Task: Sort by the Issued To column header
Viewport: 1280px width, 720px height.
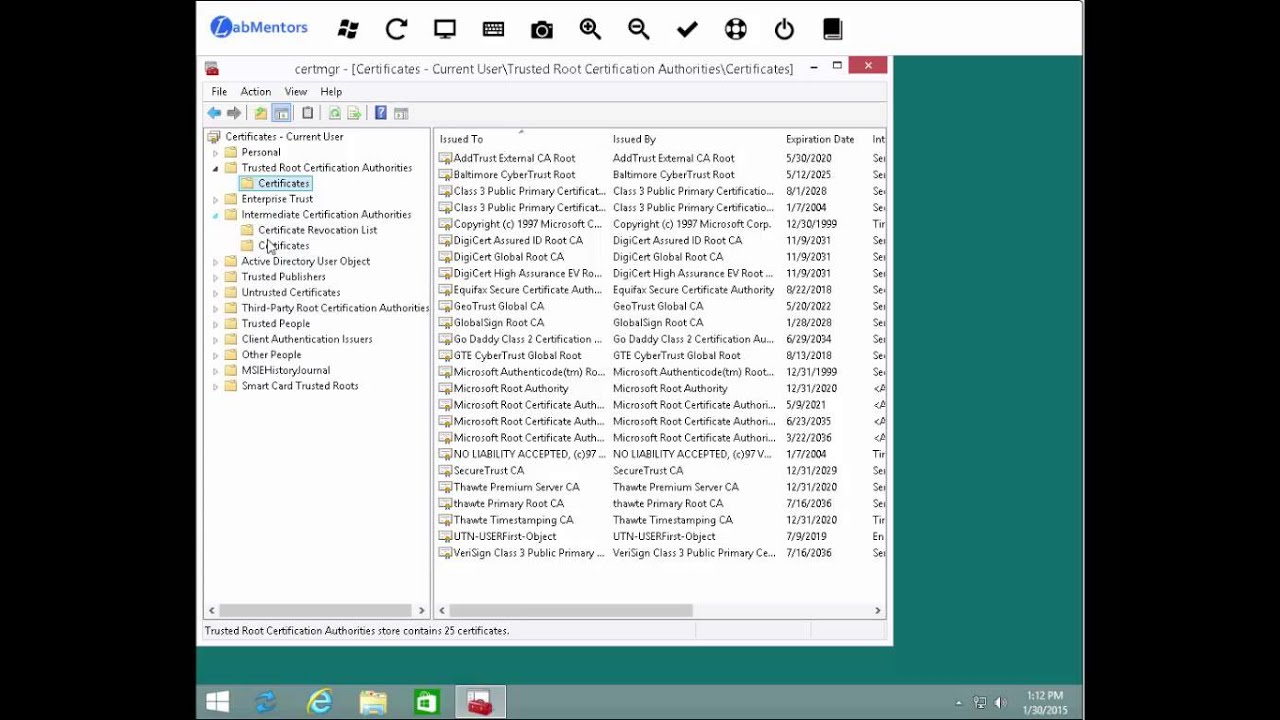Action: pos(522,139)
